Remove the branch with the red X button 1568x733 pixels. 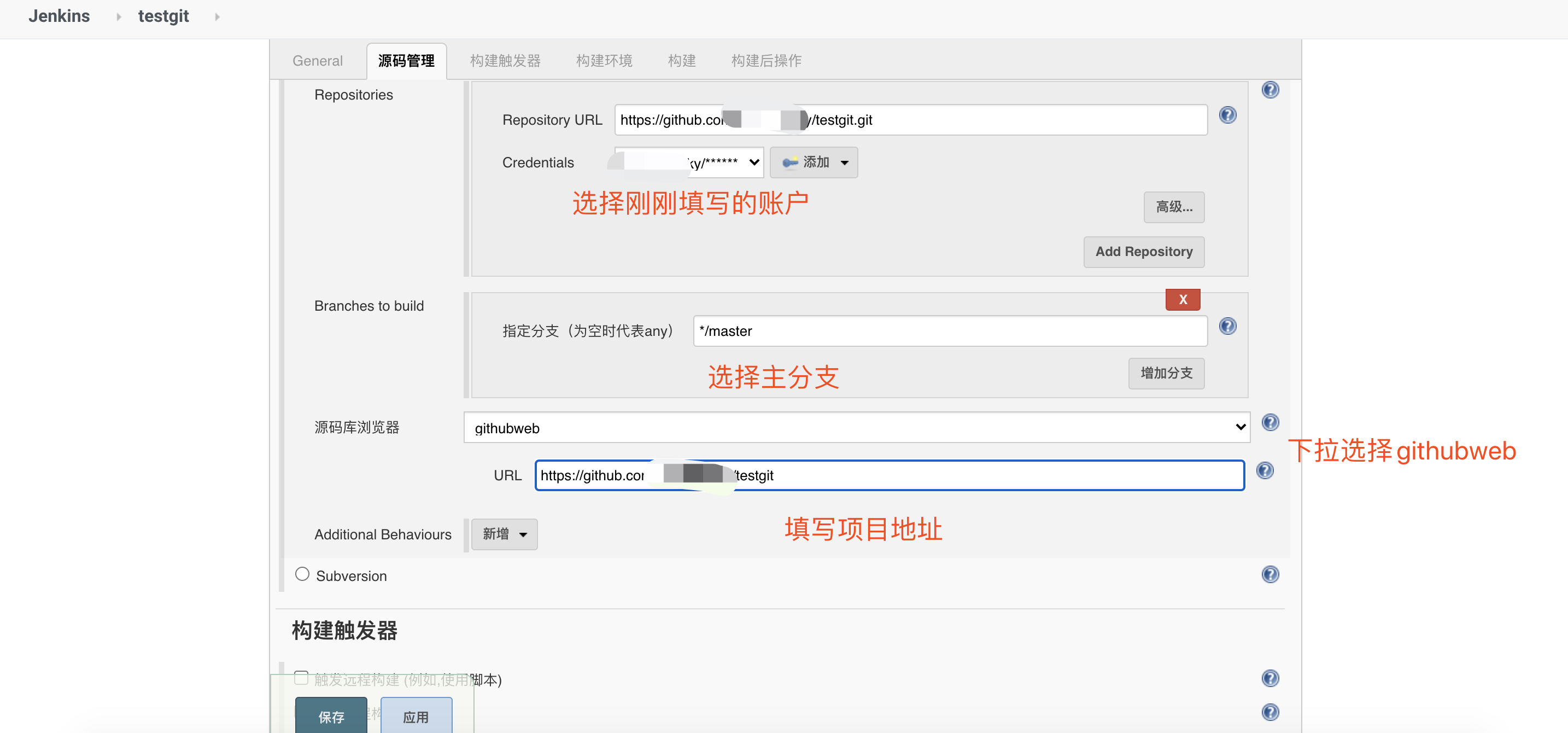(x=1182, y=300)
